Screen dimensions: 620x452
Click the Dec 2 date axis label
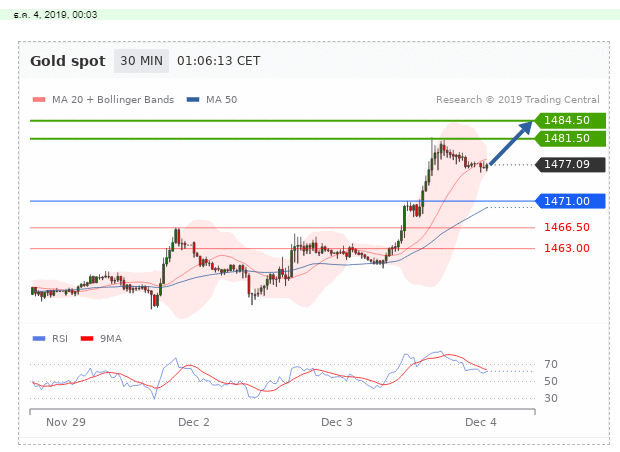pyautogui.click(x=194, y=422)
